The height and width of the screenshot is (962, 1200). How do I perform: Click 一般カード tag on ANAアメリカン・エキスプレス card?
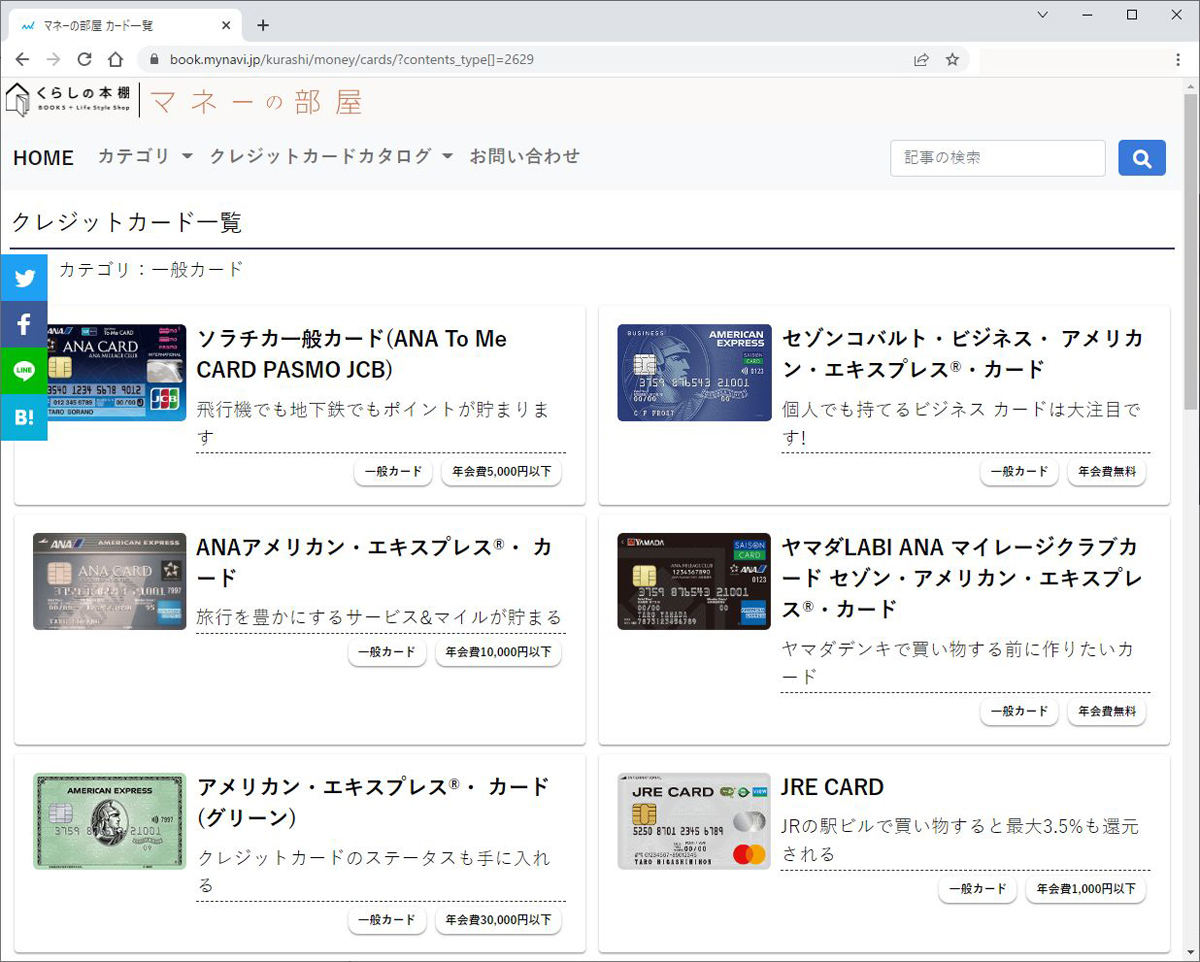[387, 653]
